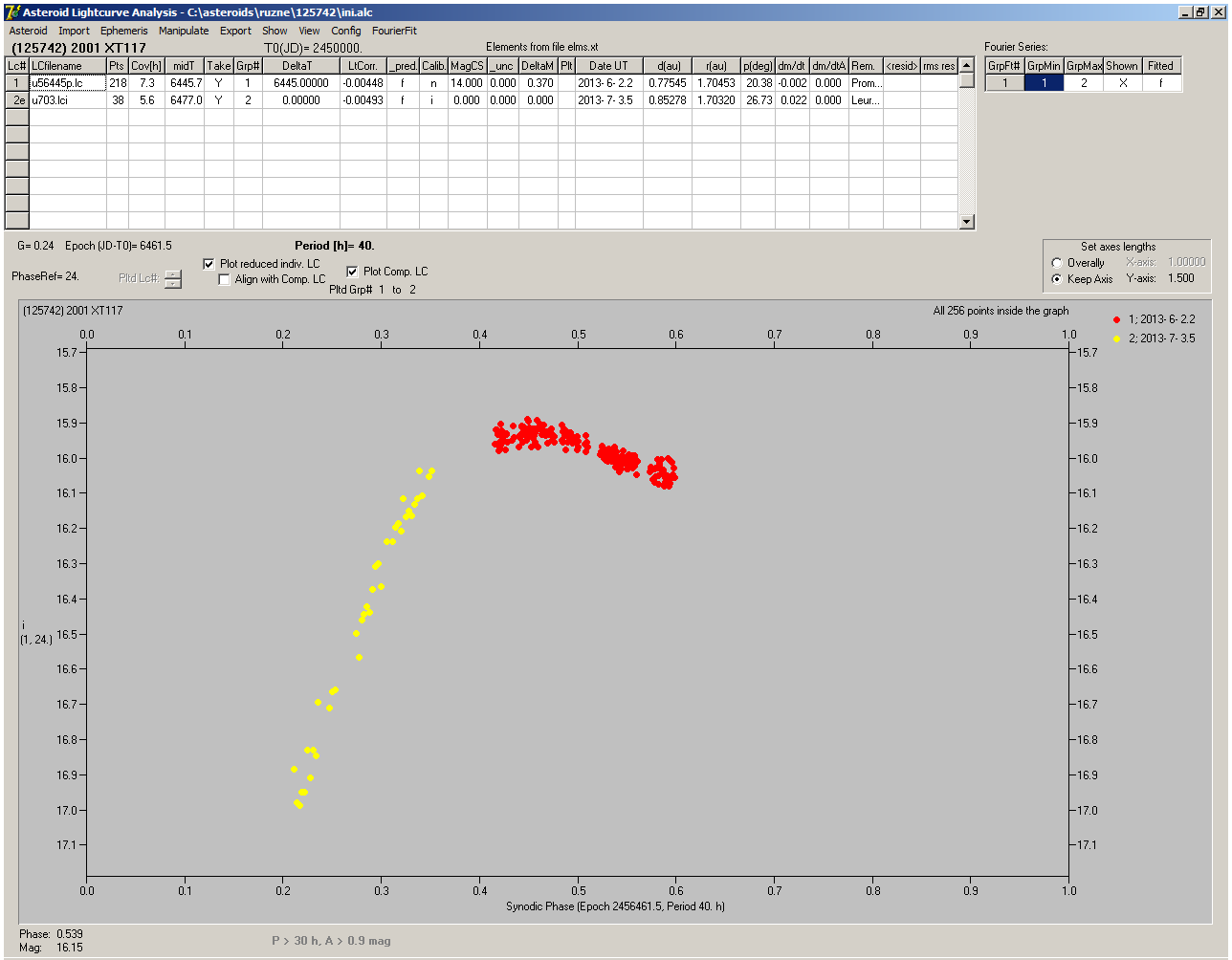This screenshot has height=960, width=1232.
Task: Click the GrpFt# column header
Action: click(x=1005, y=66)
